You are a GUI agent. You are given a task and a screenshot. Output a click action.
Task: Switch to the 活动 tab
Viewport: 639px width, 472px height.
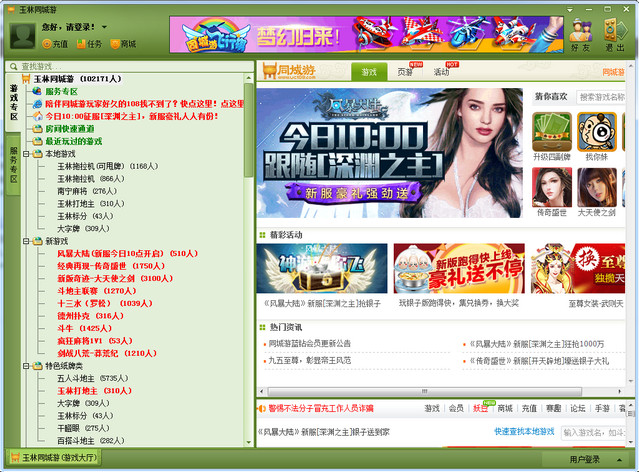pyautogui.click(x=441, y=72)
